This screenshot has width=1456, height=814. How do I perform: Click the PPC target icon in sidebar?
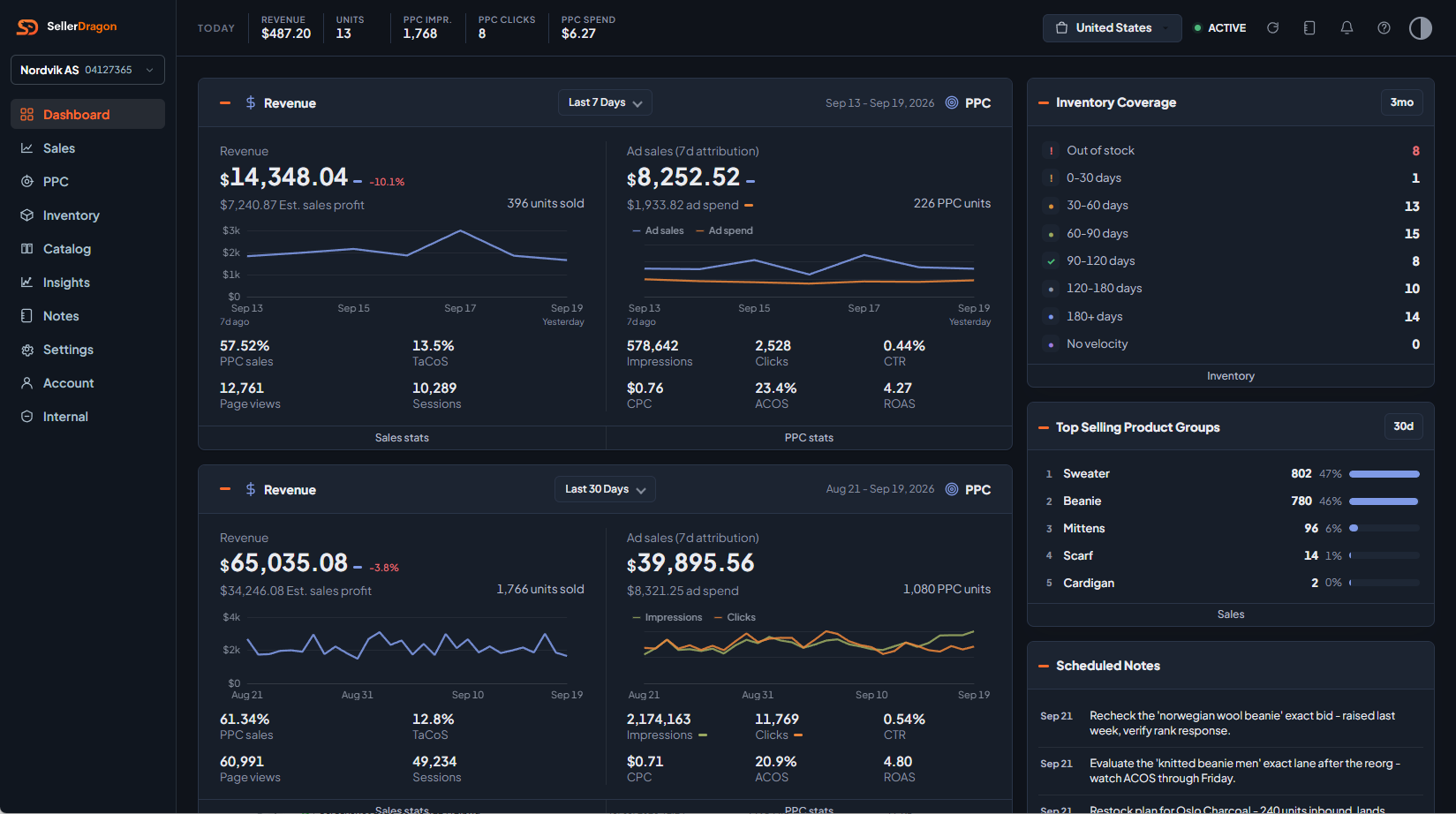point(26,182)
